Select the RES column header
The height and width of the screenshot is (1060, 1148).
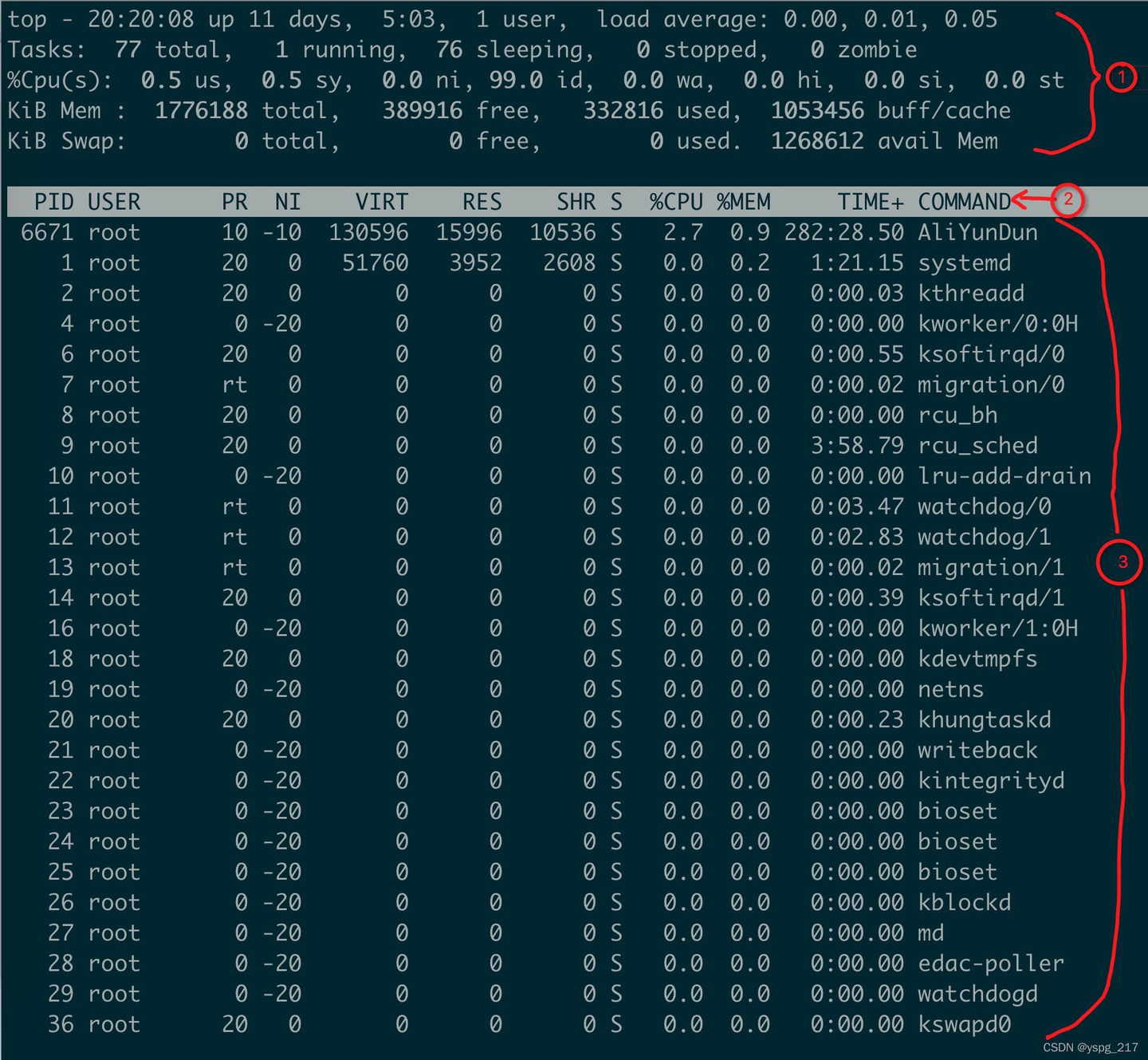pos(483,202)
